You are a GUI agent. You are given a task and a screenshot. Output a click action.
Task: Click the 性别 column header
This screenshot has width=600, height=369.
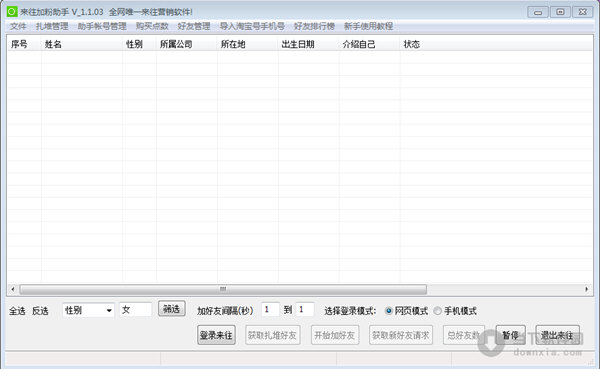pos(139,44)
